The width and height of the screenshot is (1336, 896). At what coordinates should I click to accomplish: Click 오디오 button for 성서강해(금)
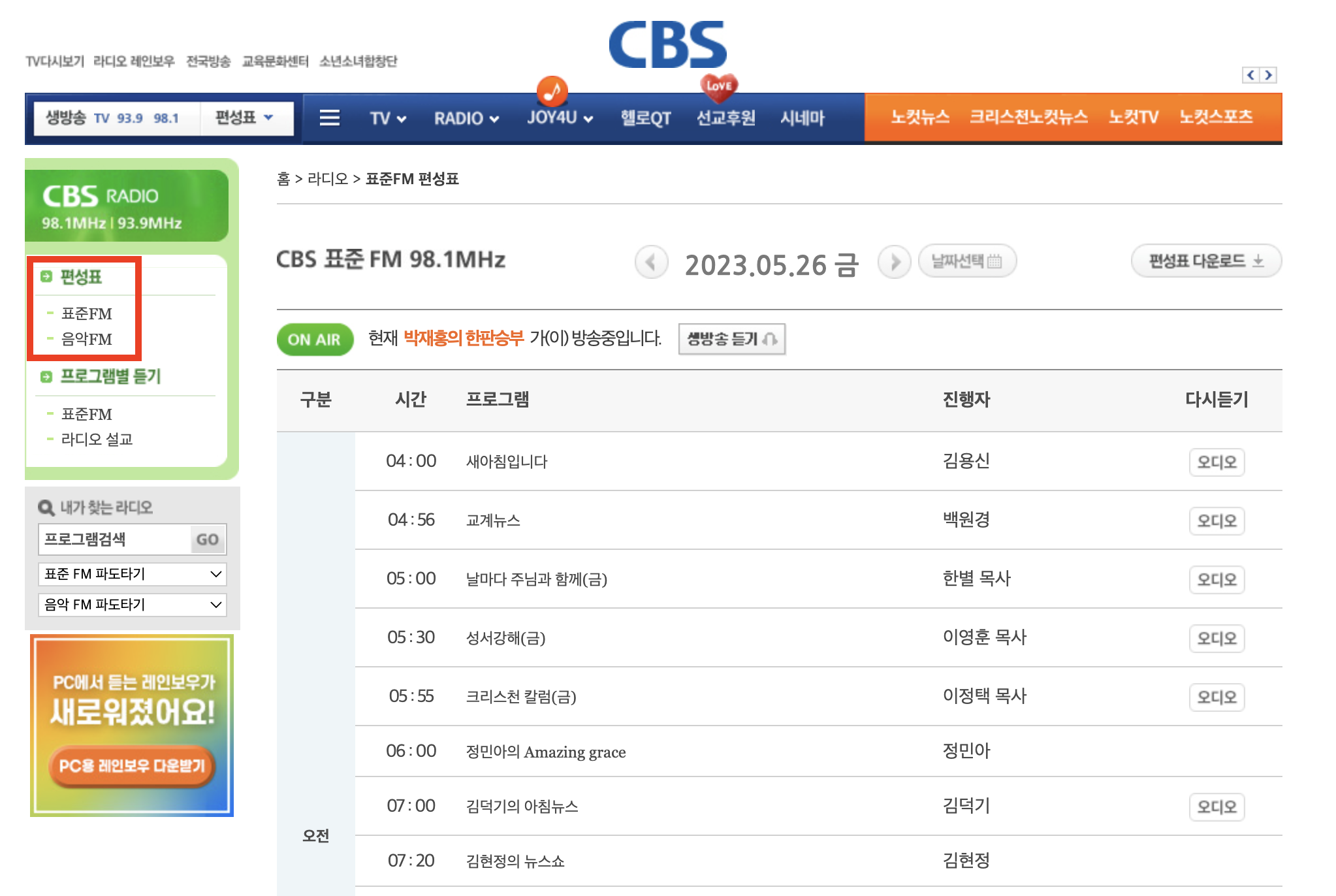pos(1217,639)
